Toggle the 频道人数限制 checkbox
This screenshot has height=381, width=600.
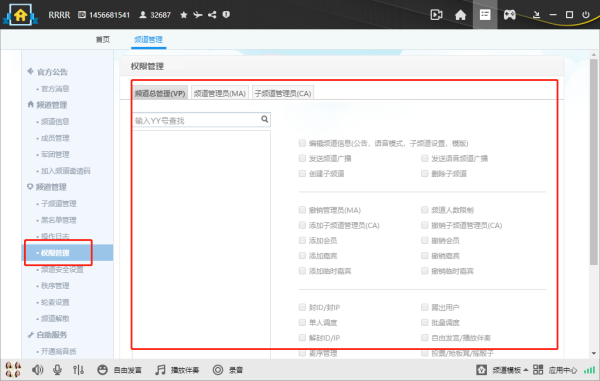click(x=424, y=210)
